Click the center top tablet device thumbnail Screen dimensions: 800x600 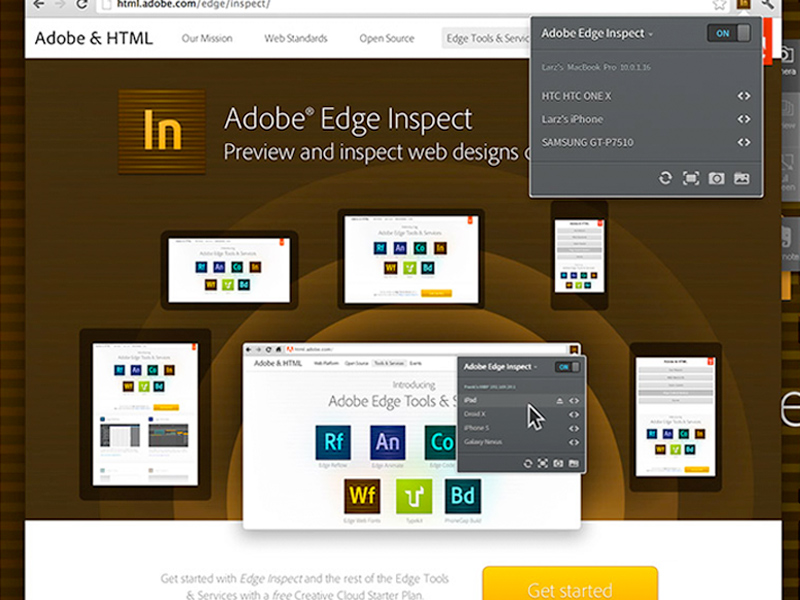coord(411,259)
